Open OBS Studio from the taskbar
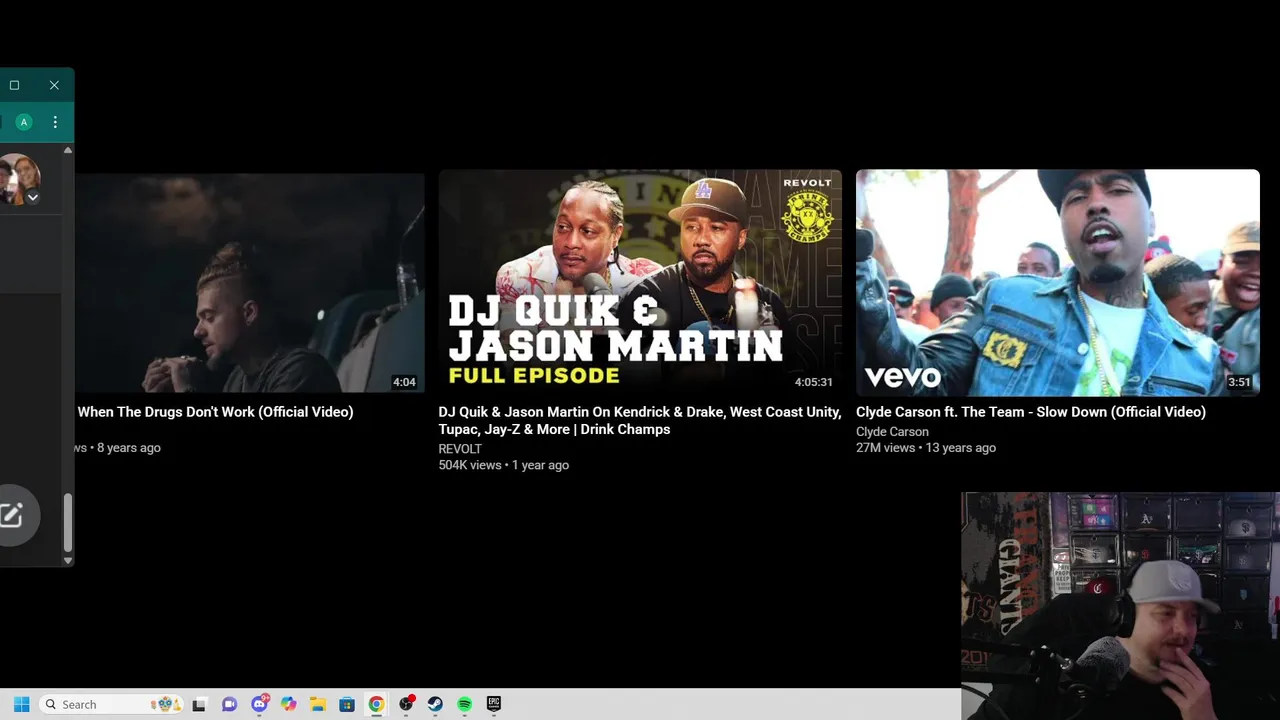 406,704
